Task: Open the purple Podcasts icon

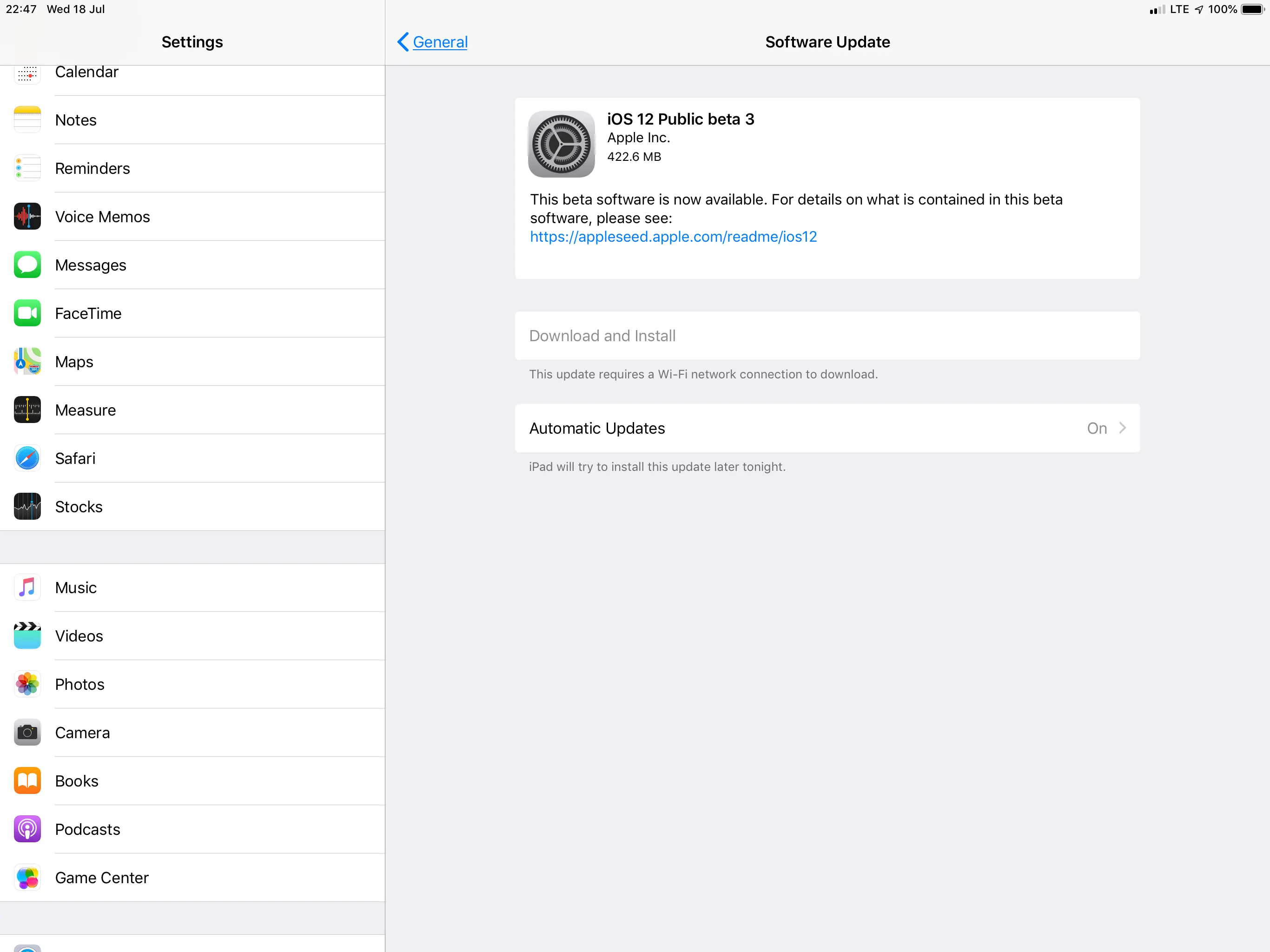Action: pos(27,828)
